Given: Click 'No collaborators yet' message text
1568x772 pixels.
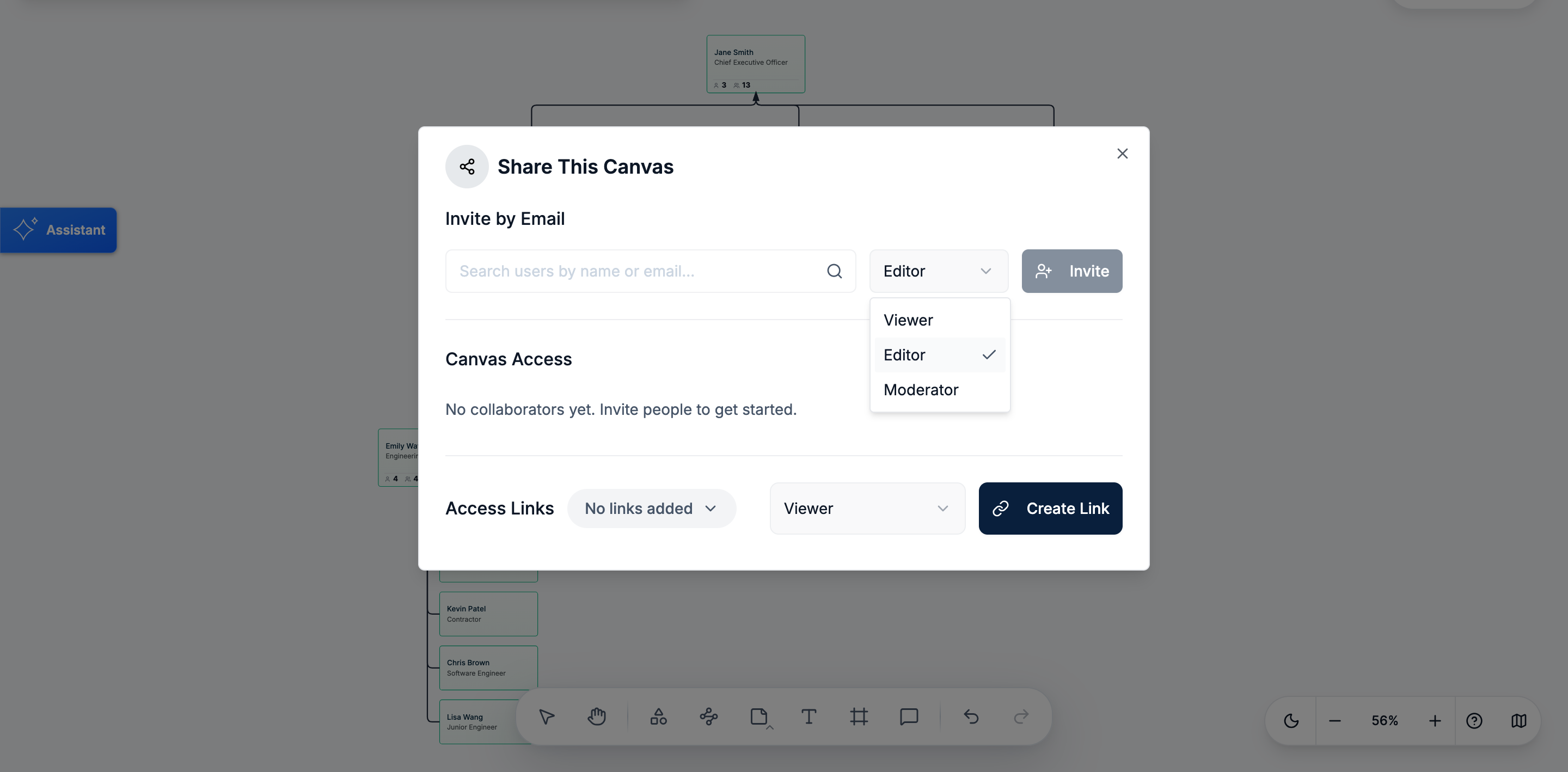Looking at the screenshot, I should pyautogui.click(x=621, y=409).
